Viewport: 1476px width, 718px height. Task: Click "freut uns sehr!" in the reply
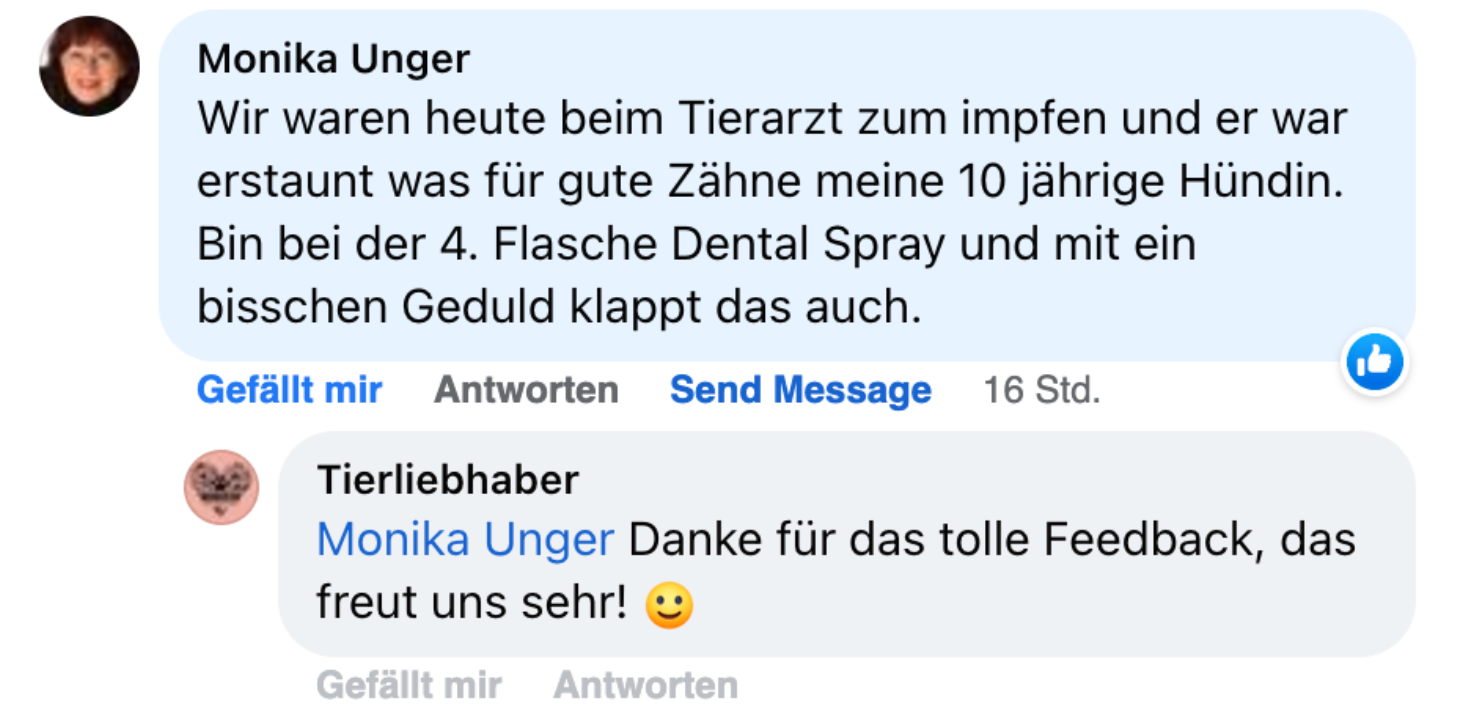(472, 602)
